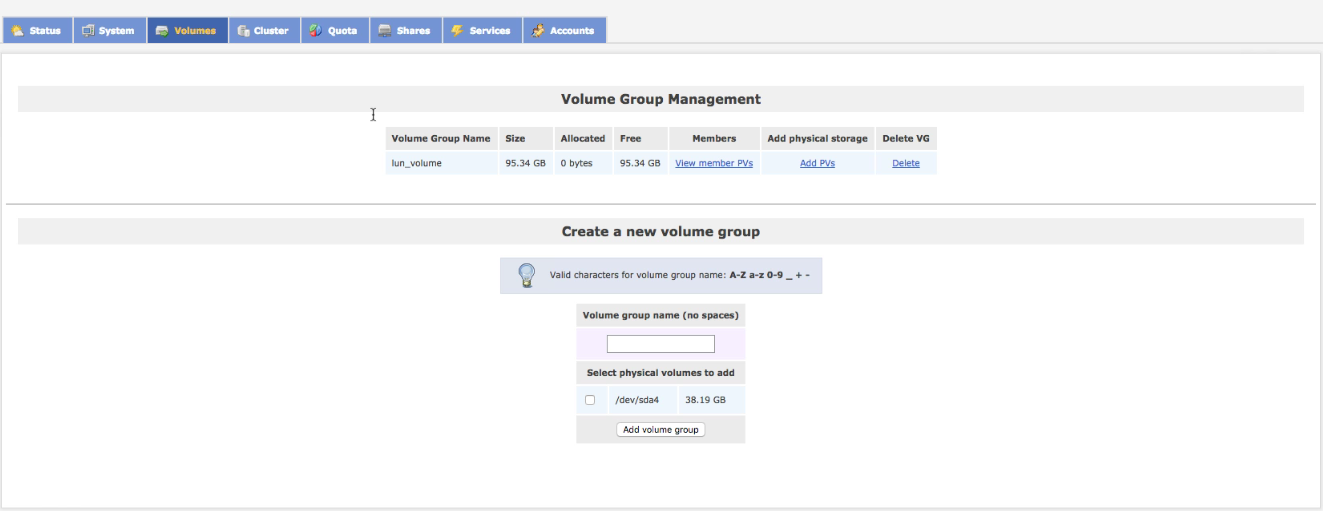The image size is (1323, 511).
Task: Click the Members column header
Action: coord(714,139)
